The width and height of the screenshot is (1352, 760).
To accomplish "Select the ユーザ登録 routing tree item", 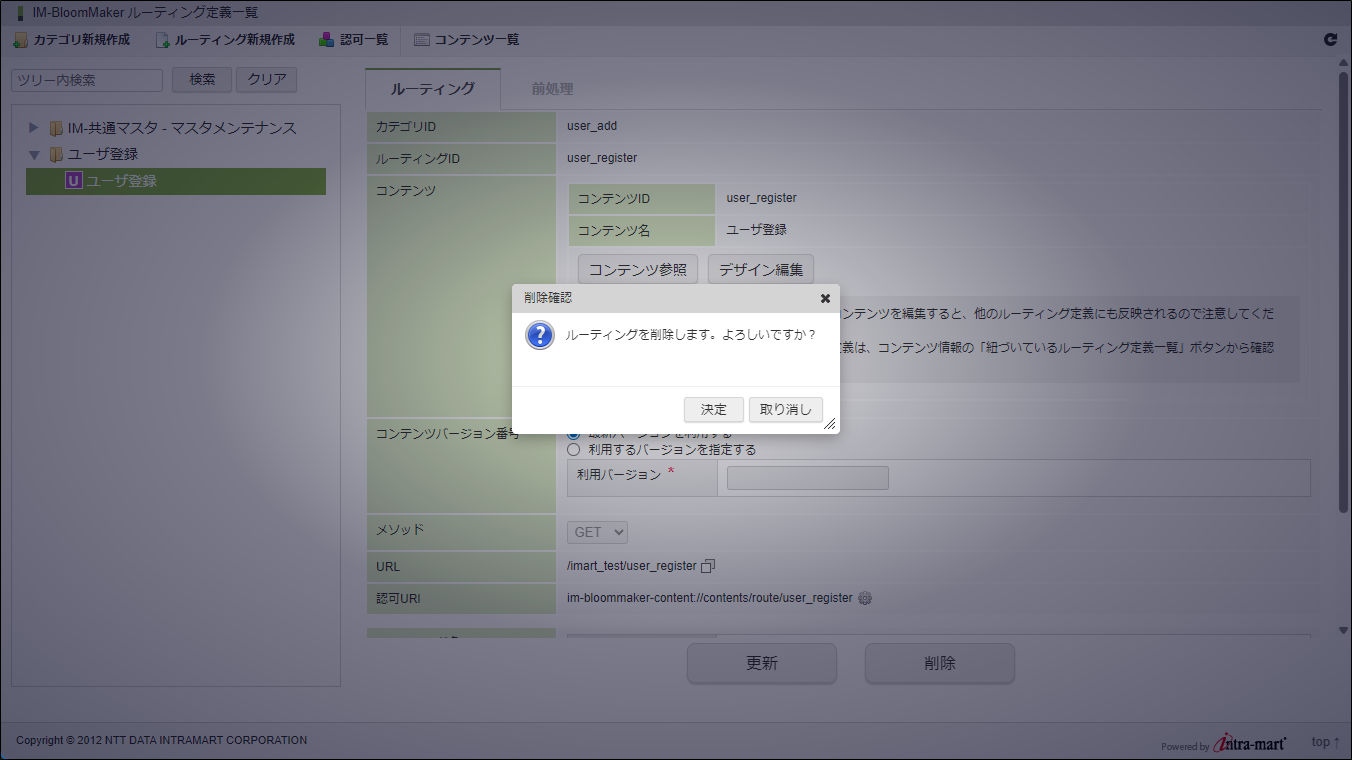I will 176,181.
